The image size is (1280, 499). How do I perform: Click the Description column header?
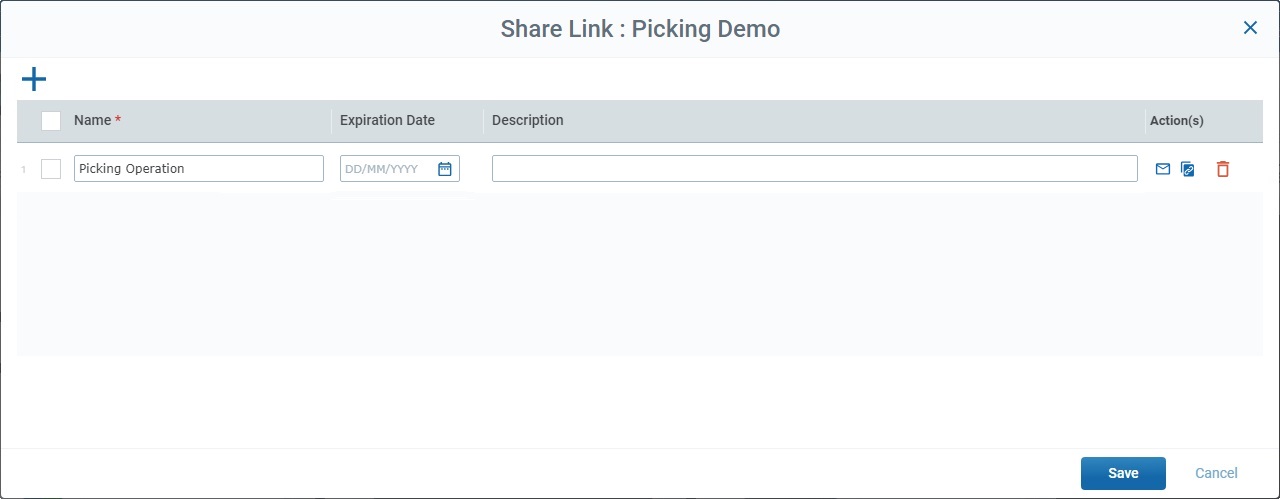pyautogui.click(x=528, y=120)
